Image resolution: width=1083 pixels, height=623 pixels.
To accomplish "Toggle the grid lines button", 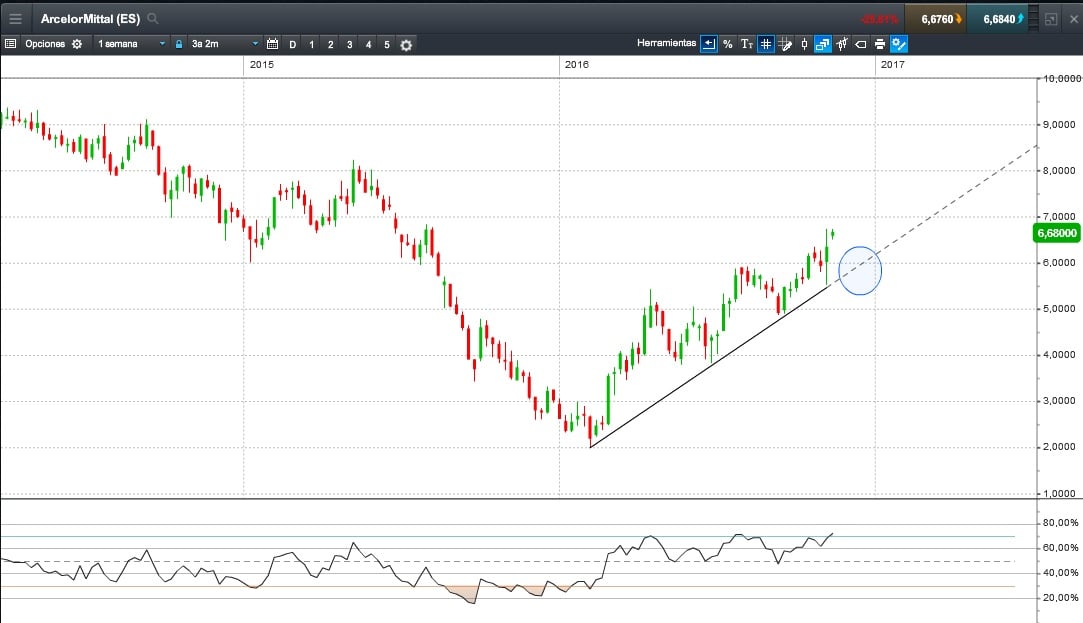I will coord(765,44).
